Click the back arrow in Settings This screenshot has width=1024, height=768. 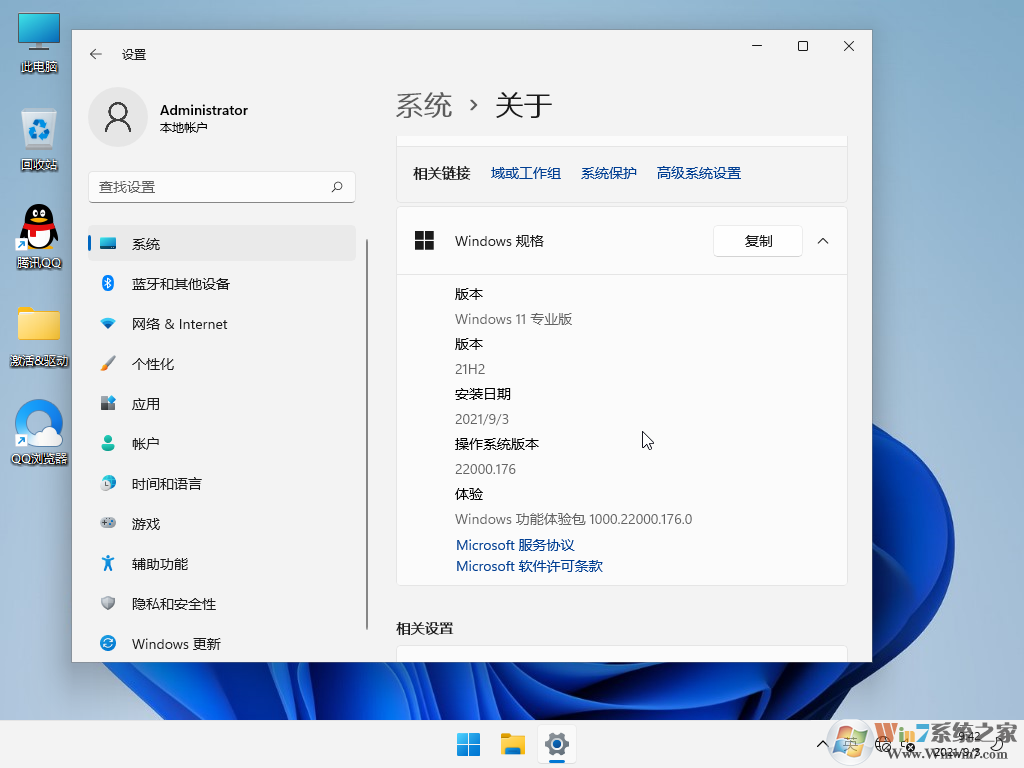[x=96, y=54]
